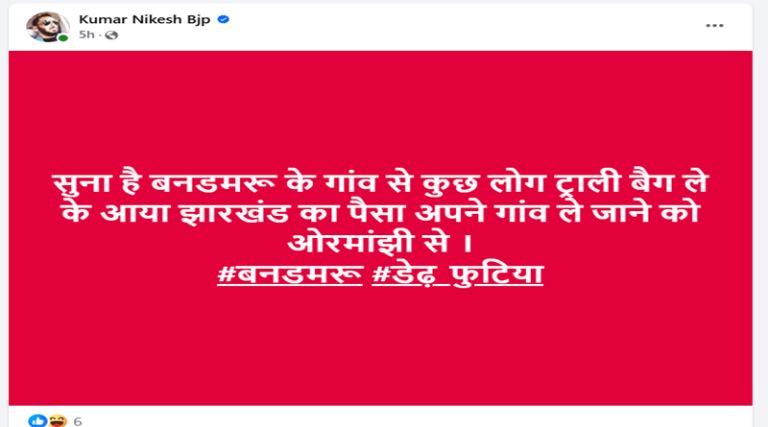Open the #डेढ़_फुटिया hashtag
This screenshot has width=768, height=427.
[x=457, y=274]
